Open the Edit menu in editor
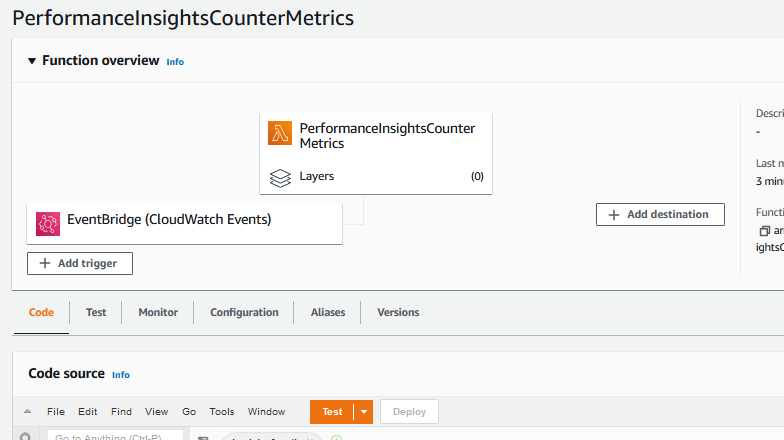784x440 pixels. click(x=88, y=412)
